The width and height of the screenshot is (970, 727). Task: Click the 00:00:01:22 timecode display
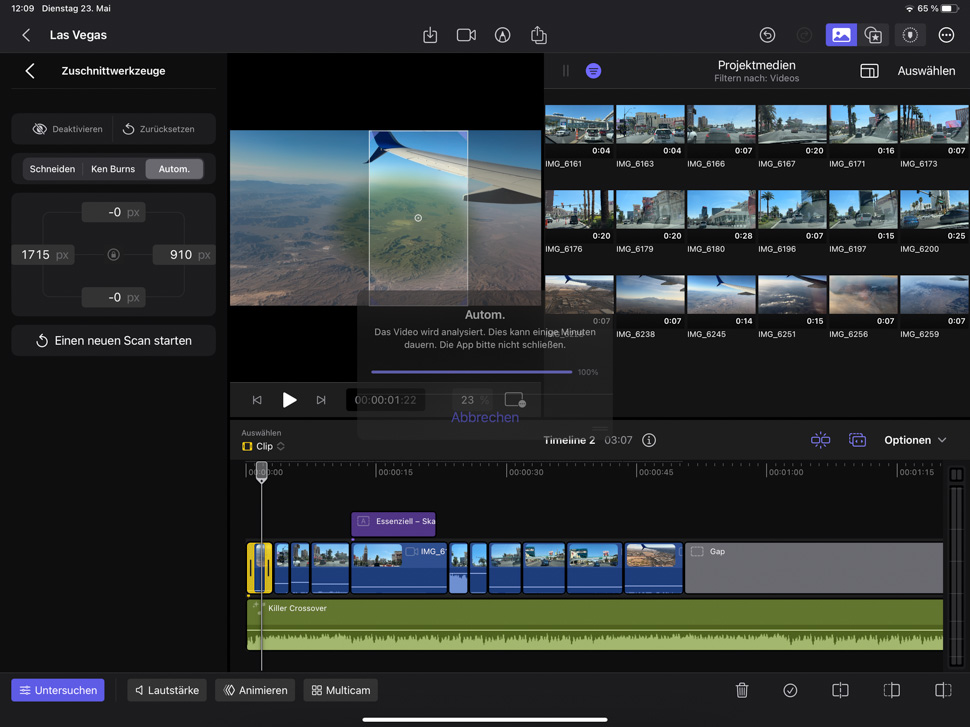pos(385,400)
